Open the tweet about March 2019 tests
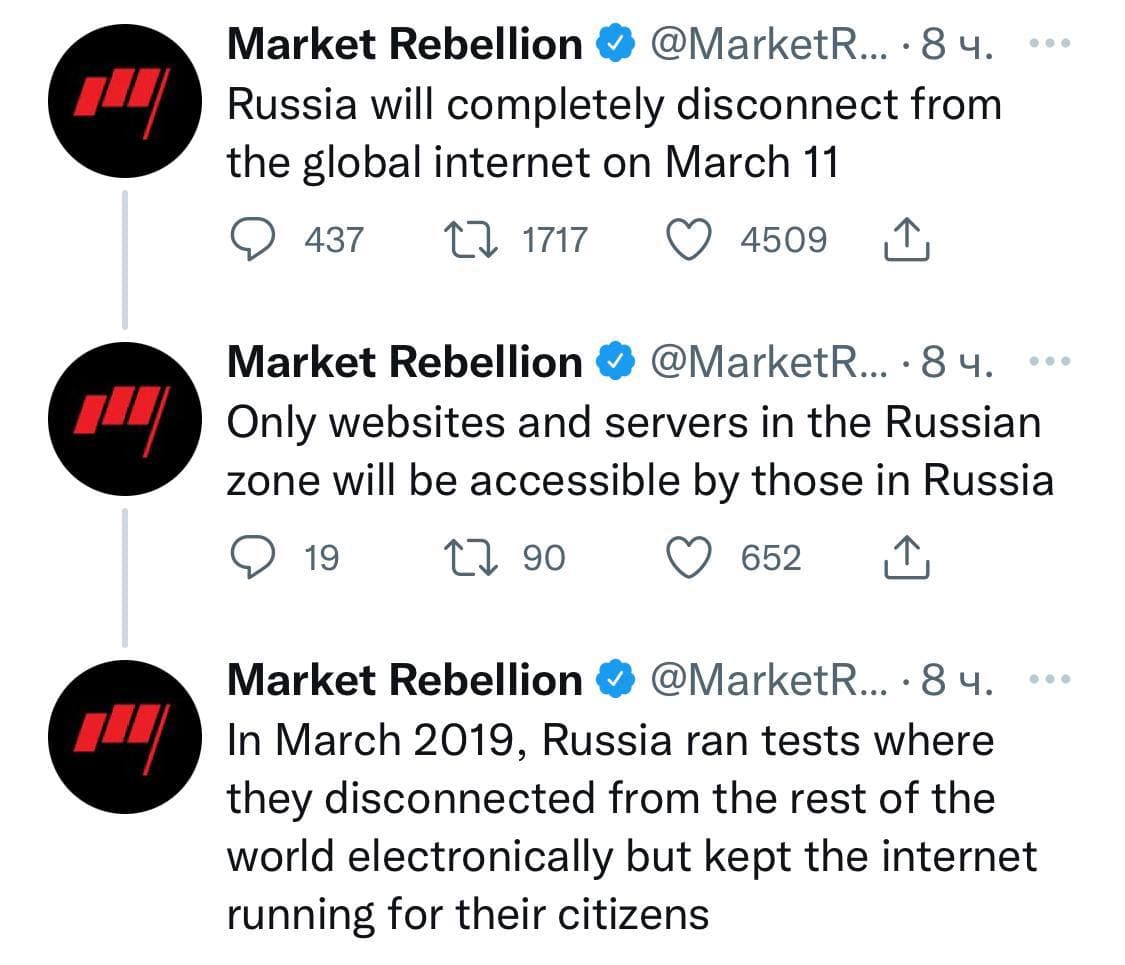This screenshot has height=965, width=1125. (x=630, y=827)
